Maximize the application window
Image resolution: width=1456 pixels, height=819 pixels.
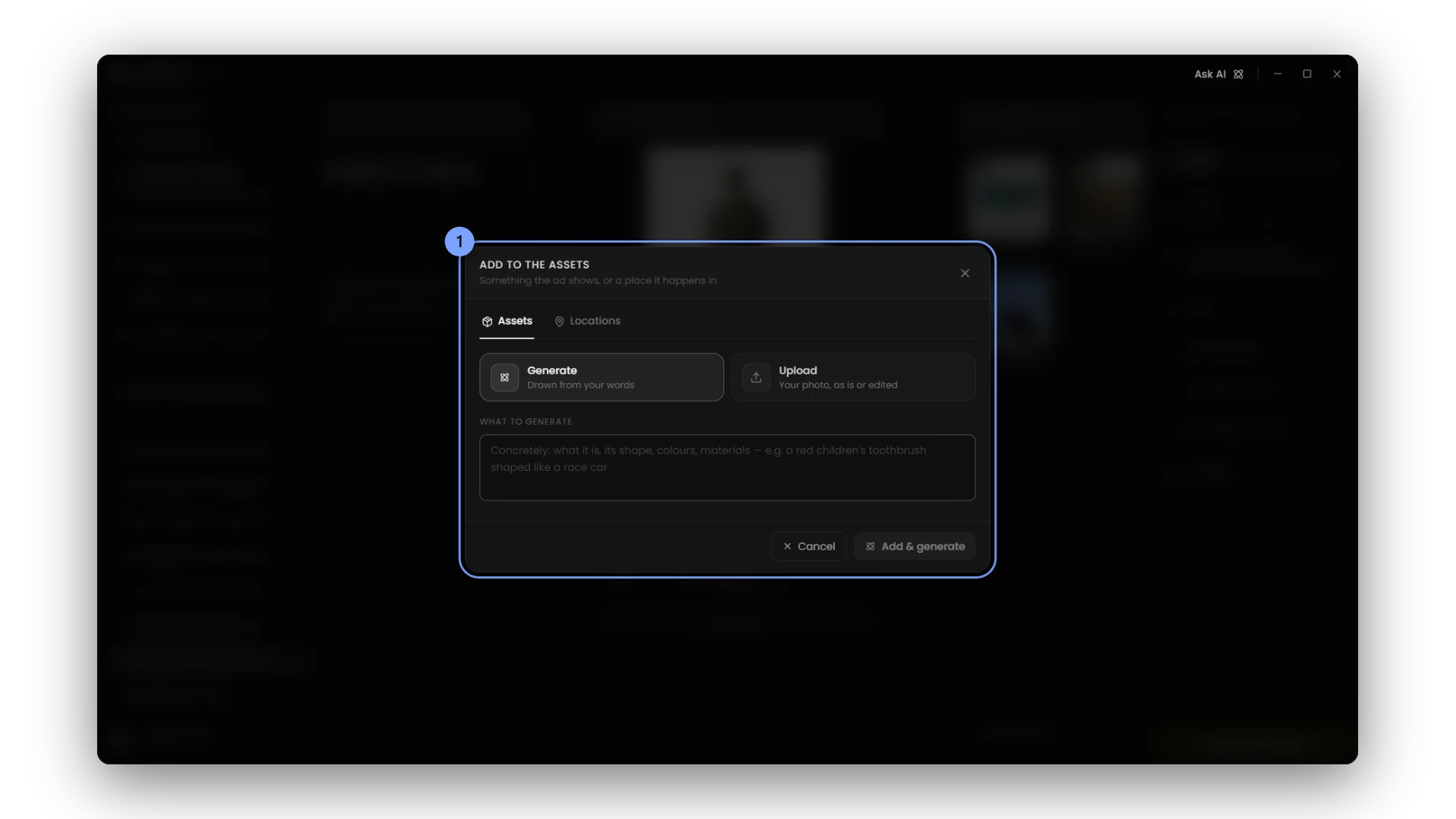click(1307, 74)
